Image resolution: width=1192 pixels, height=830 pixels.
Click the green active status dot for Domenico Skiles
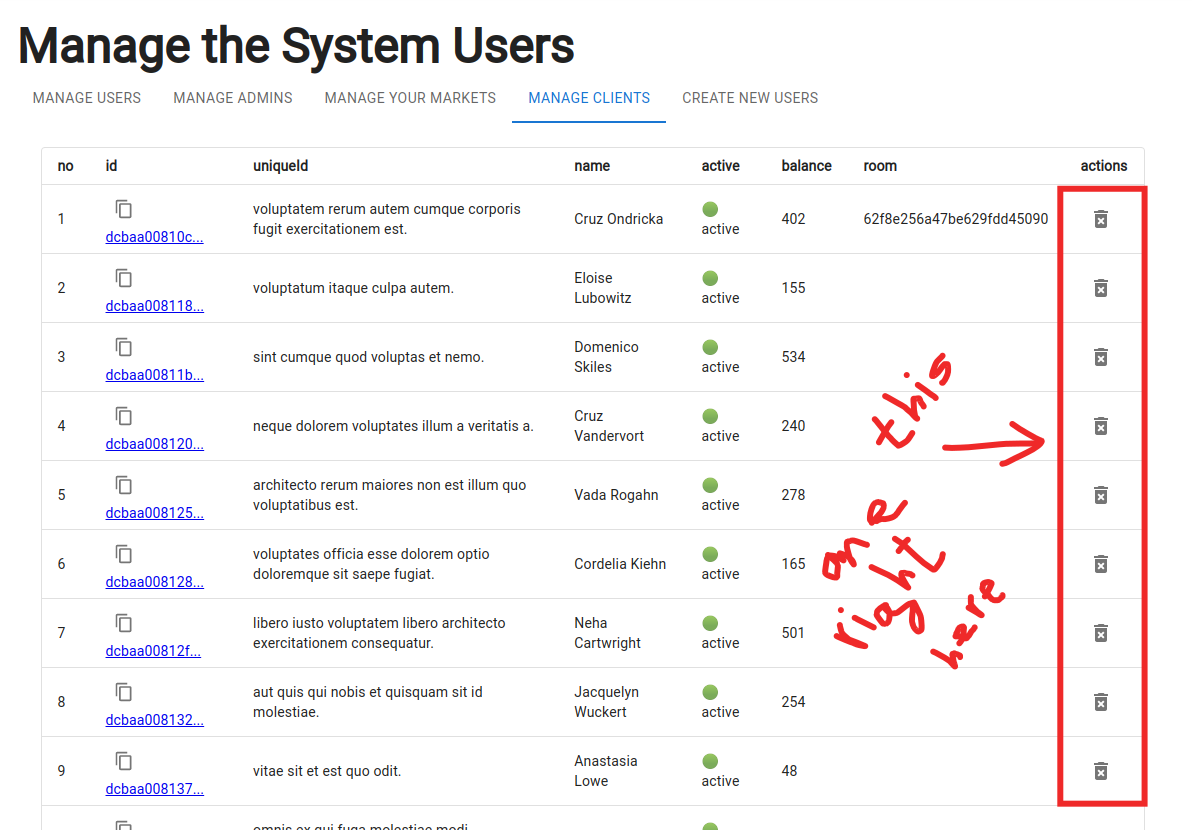[x=710, y=347]
